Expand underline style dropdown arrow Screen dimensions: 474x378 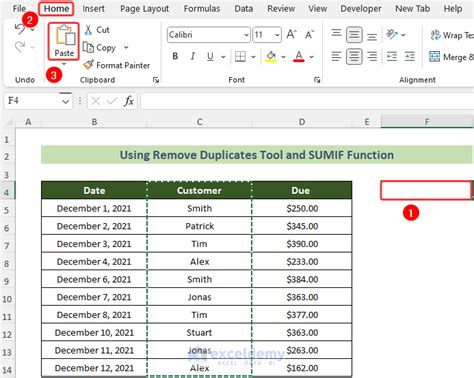[223, 57]
